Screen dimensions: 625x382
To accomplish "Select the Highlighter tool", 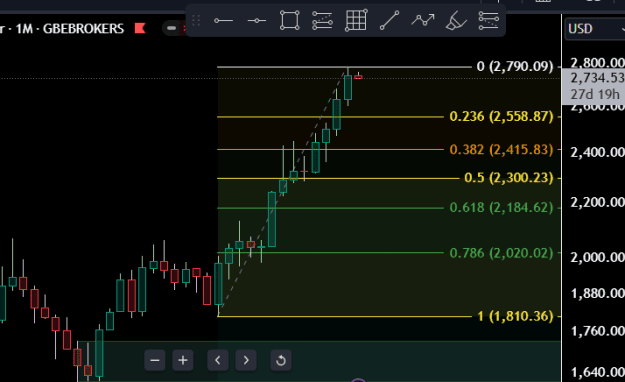I will coord(456,20).
